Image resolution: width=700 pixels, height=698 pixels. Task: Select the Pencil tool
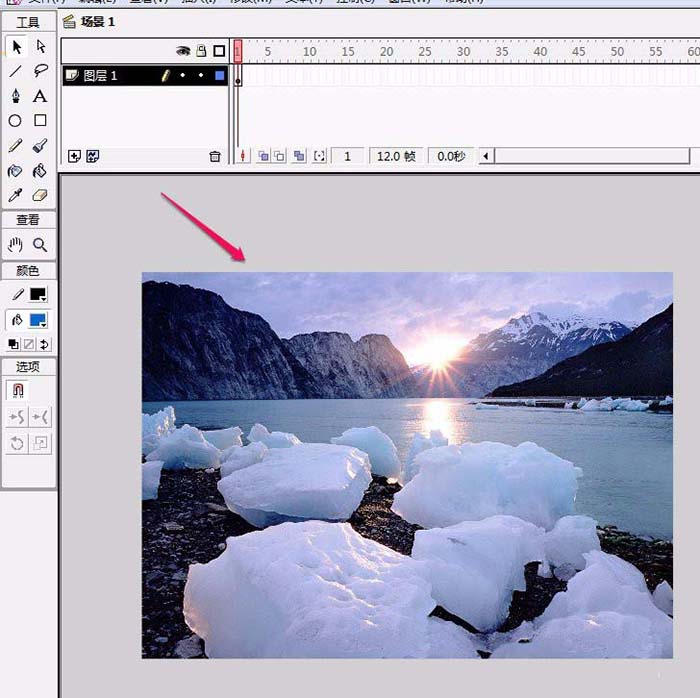(15, 145)
